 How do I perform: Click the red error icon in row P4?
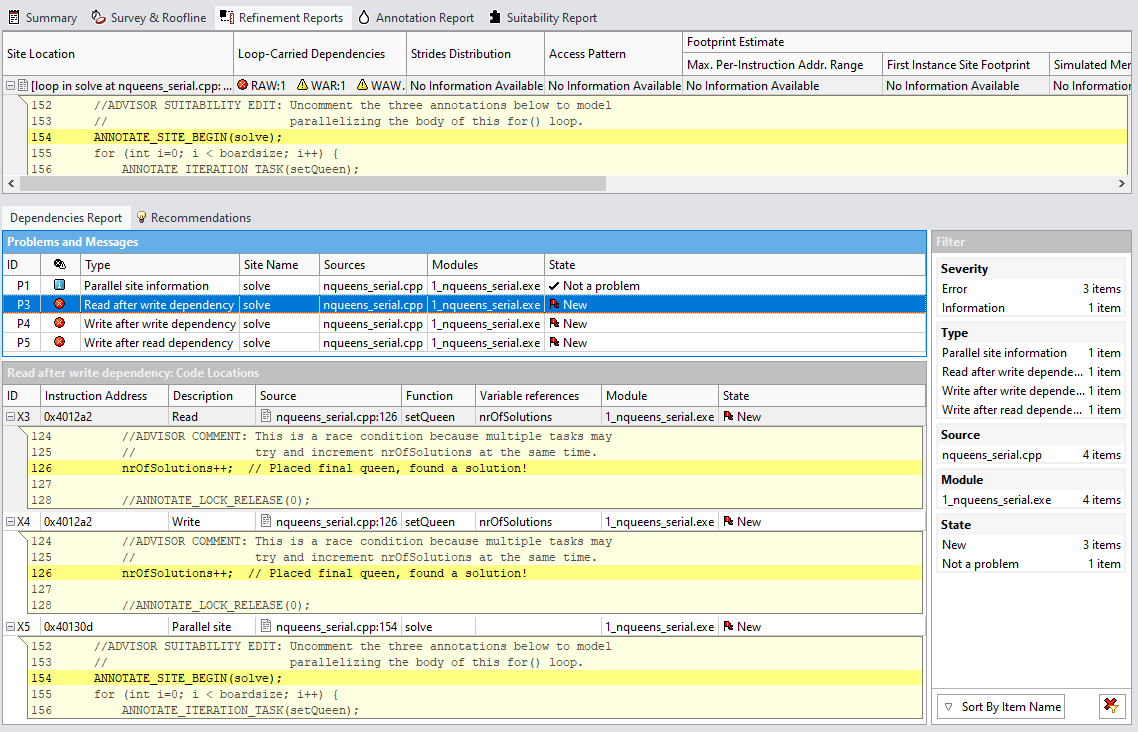click(x=59, y=323)
